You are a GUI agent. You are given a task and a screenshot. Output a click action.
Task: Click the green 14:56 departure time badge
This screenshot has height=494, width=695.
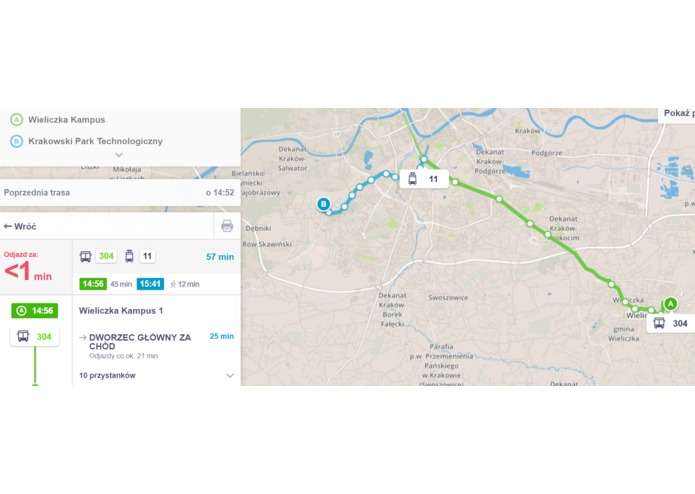93,284
